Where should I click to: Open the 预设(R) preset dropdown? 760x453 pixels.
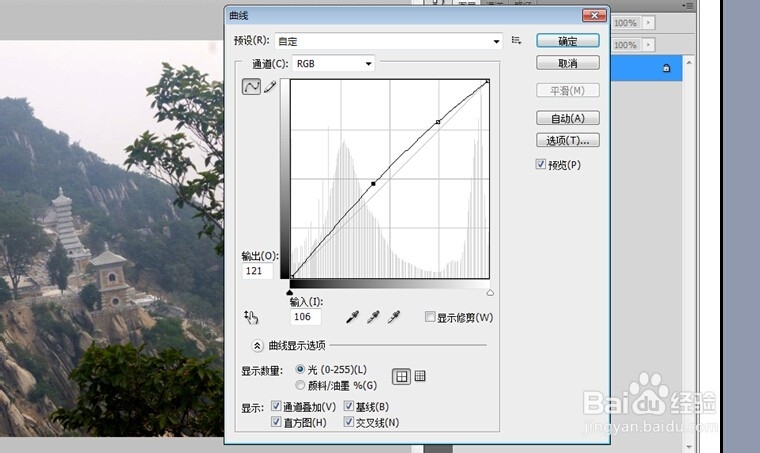click(x=389, y=41)
